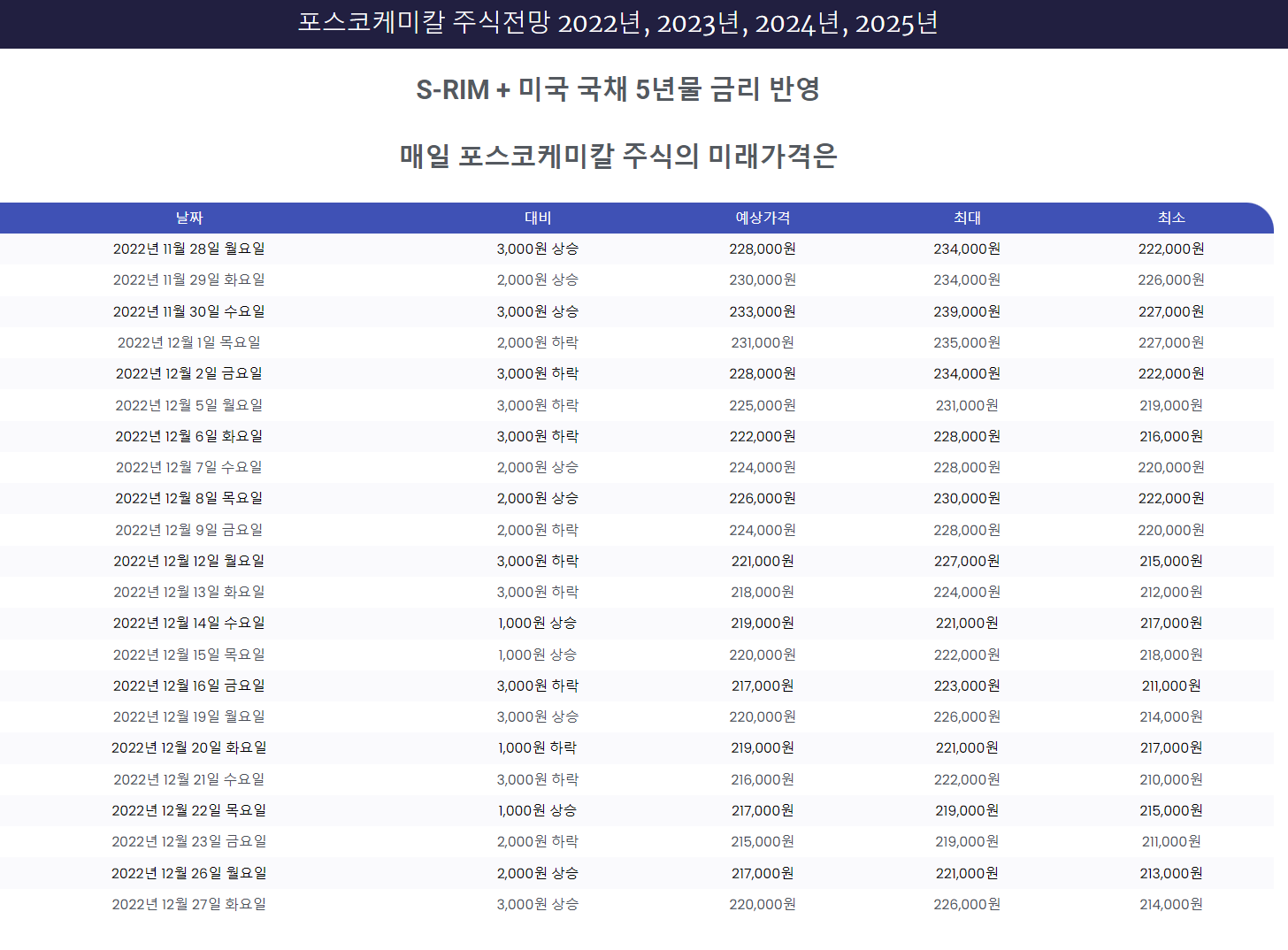Click minimum price 218,000원
The image size is (1288, 950).
(x=1171, y=655)
